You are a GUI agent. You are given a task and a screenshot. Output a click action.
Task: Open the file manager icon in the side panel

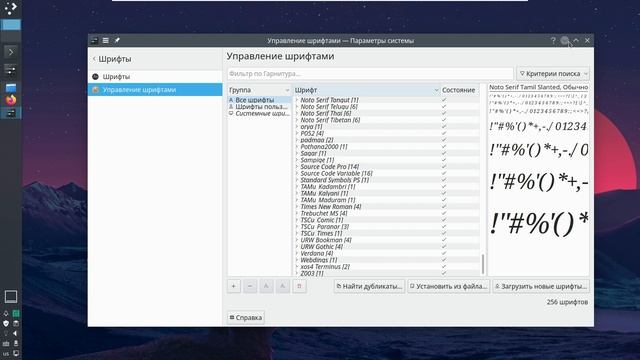tap(11, 87)
